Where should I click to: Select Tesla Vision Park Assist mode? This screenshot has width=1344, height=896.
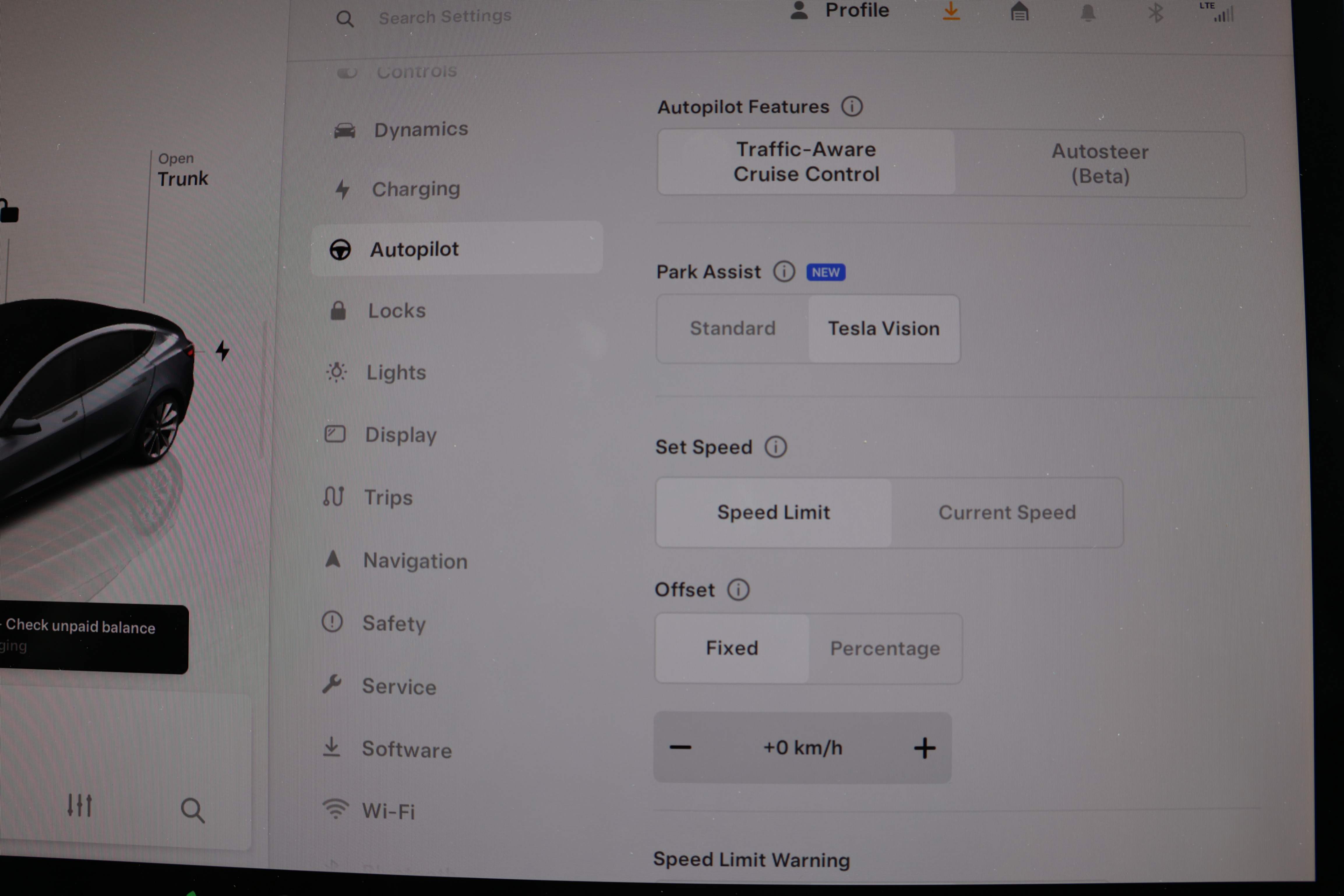(884, 329)
